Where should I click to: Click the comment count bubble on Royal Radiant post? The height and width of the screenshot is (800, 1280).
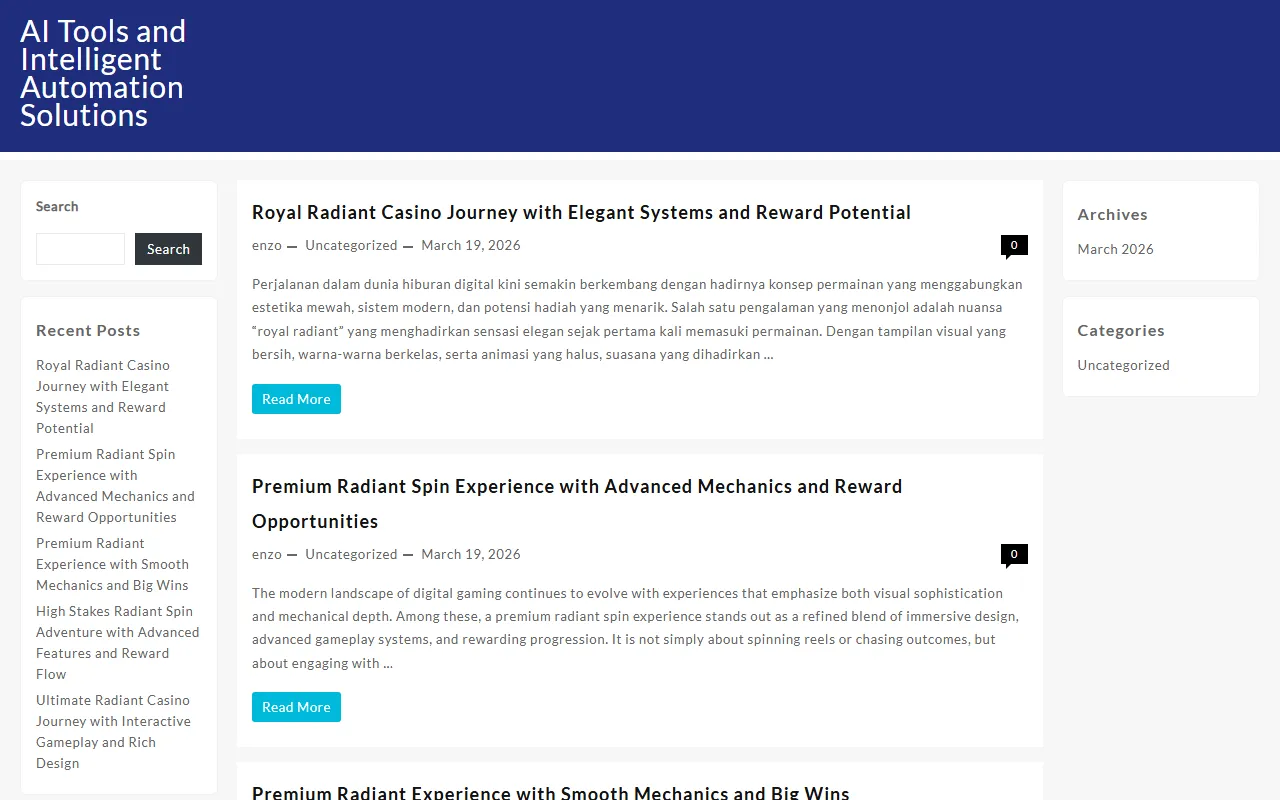[x=1013, y=245]
